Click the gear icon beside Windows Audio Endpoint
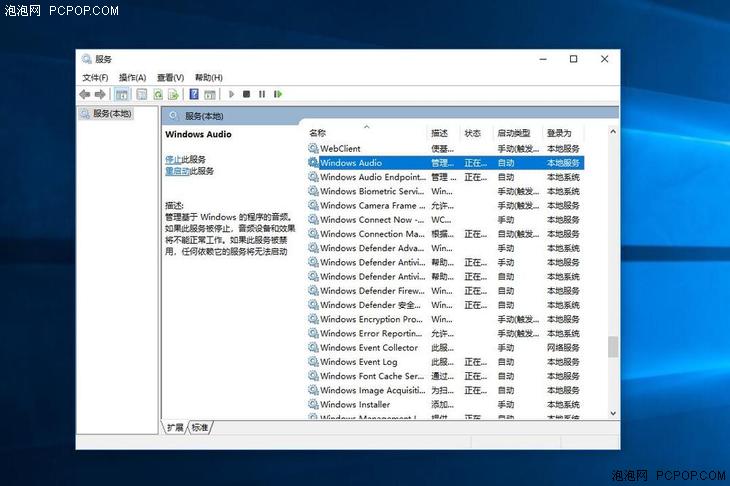 [x=313, y=177]
